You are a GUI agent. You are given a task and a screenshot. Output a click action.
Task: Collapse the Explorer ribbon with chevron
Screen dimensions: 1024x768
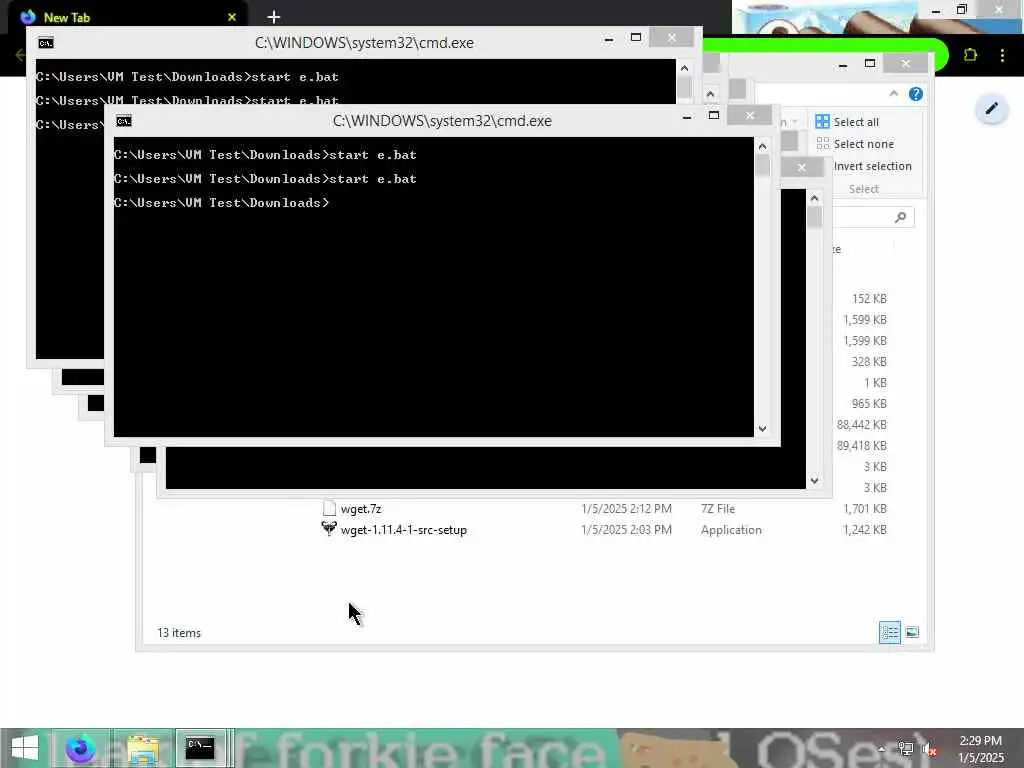[893, 94]
